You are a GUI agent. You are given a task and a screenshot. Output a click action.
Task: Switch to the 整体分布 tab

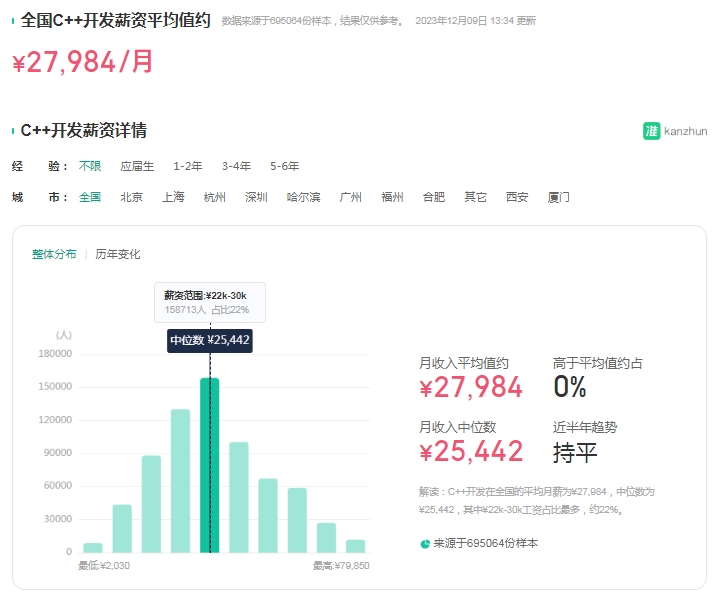point(54,254)
